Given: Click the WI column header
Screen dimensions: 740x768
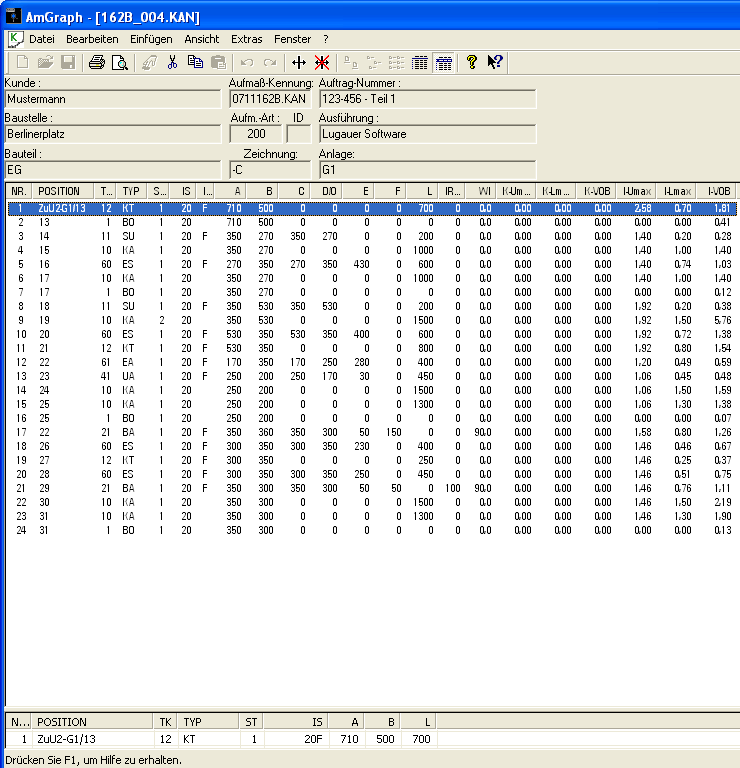Looking at the screenshot, I should (x=480, y=191).
